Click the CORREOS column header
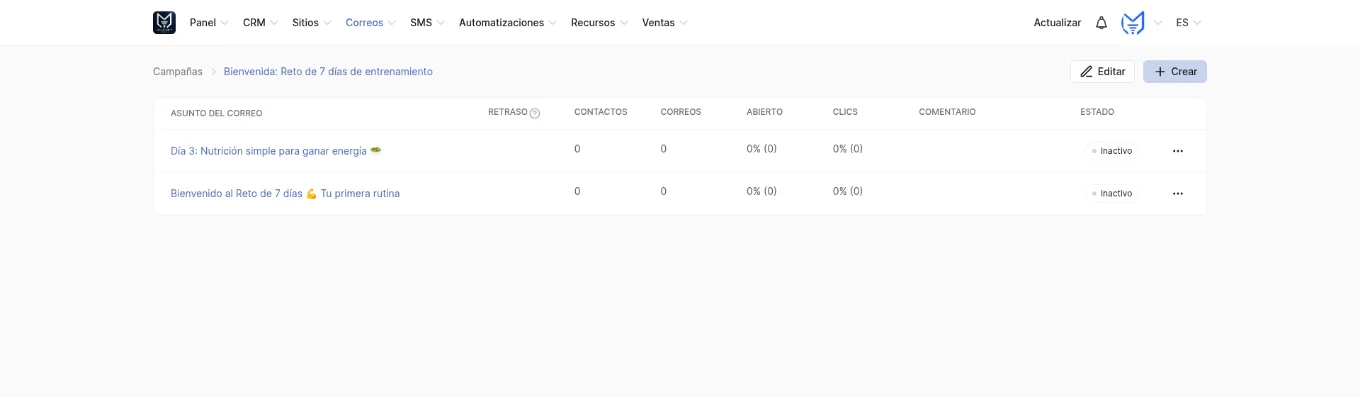 pyautogui.click(x=681, y=112)
